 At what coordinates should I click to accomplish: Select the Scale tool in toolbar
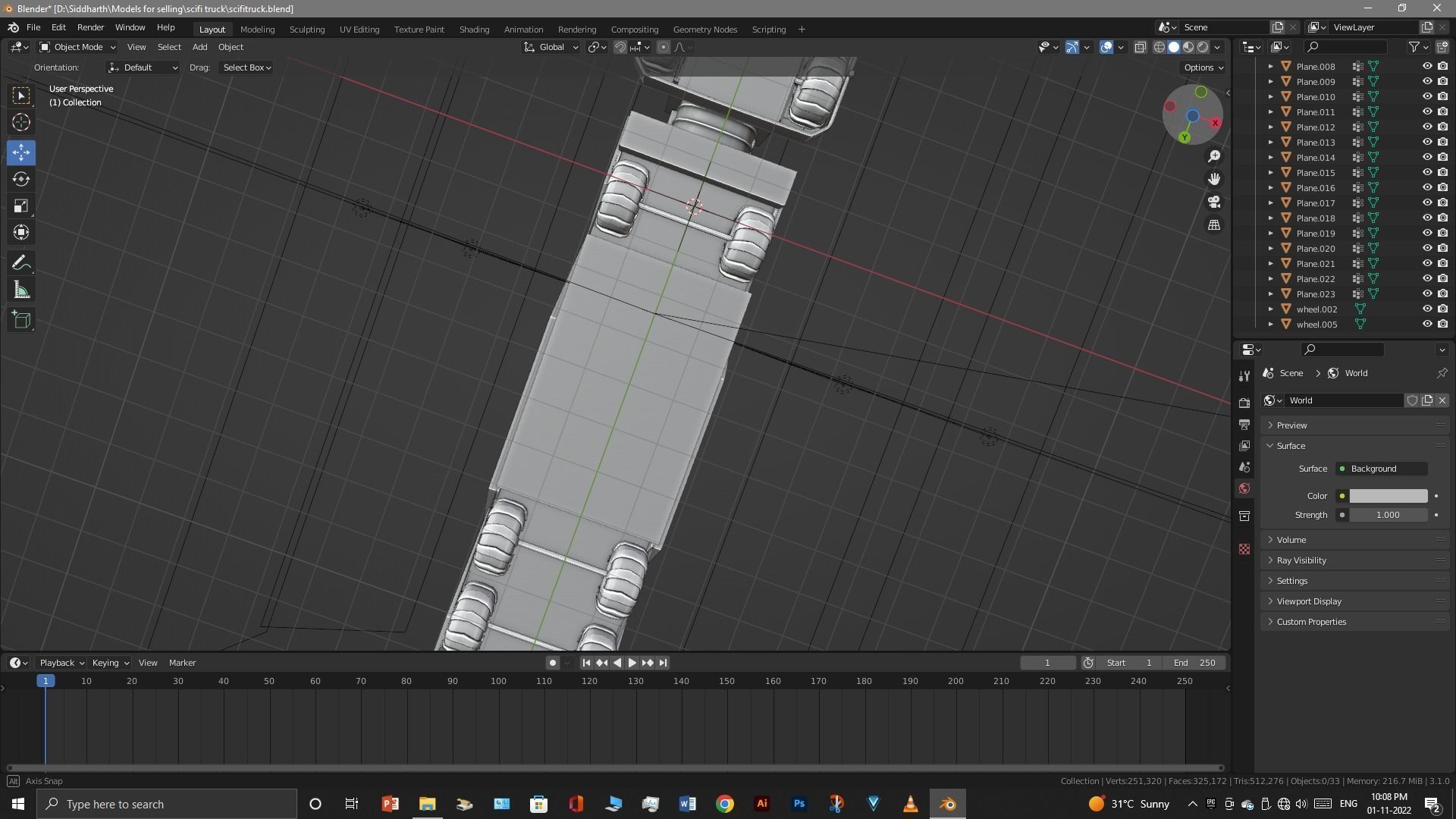click(x=21, y=206)
